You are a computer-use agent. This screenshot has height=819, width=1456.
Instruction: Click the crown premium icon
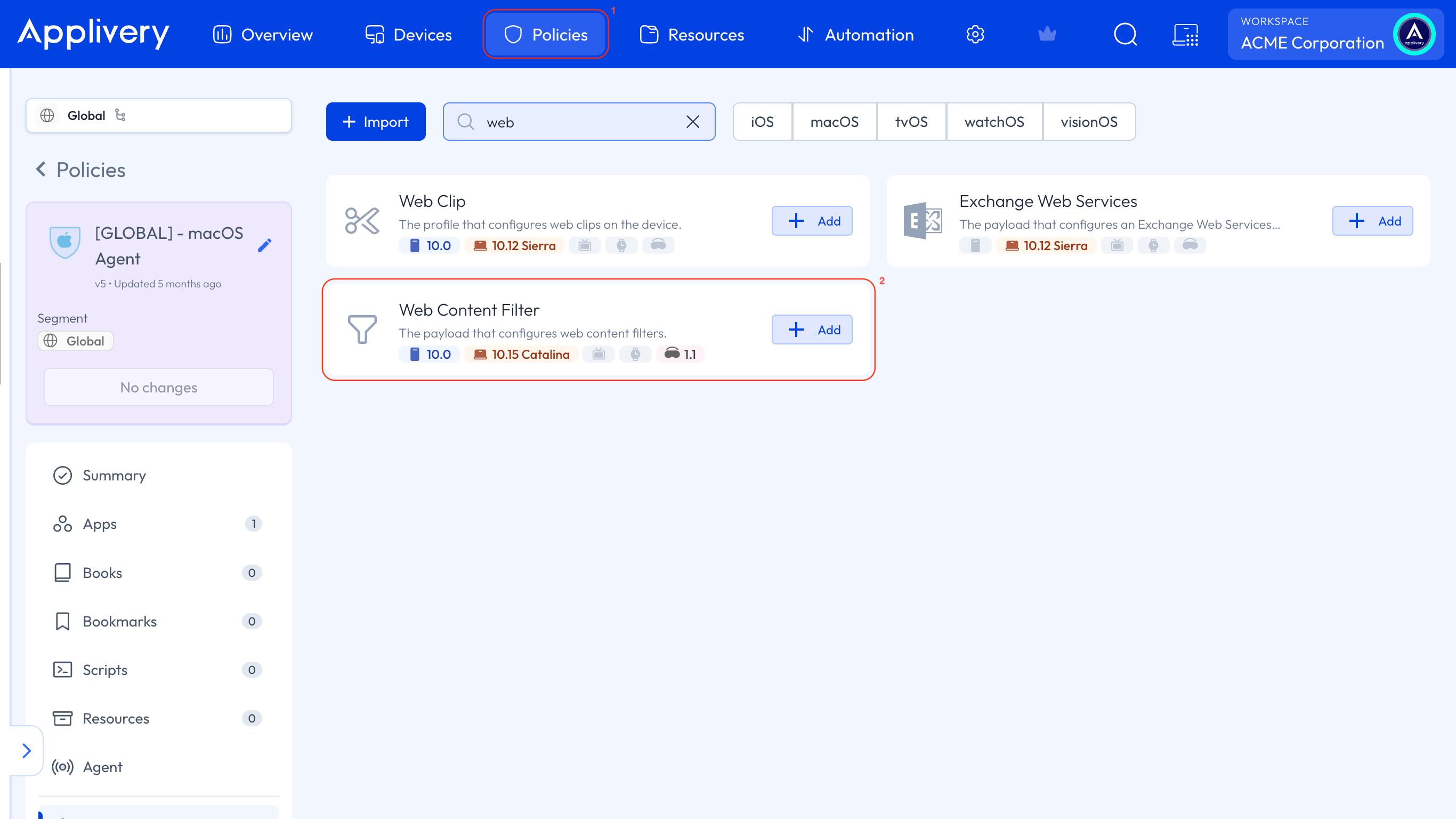(1047, 35)
